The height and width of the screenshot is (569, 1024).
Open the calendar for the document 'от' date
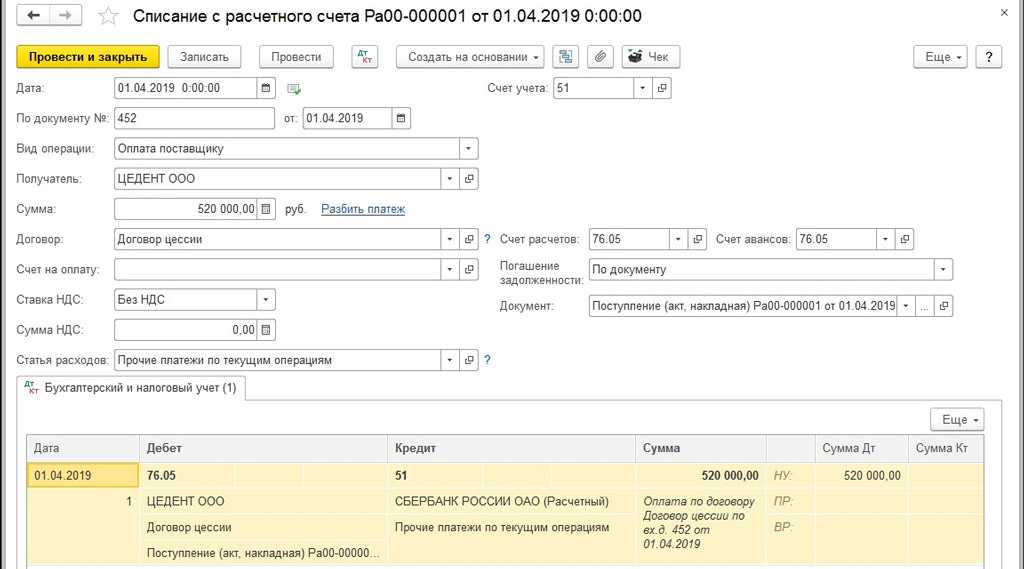[401, 118]
